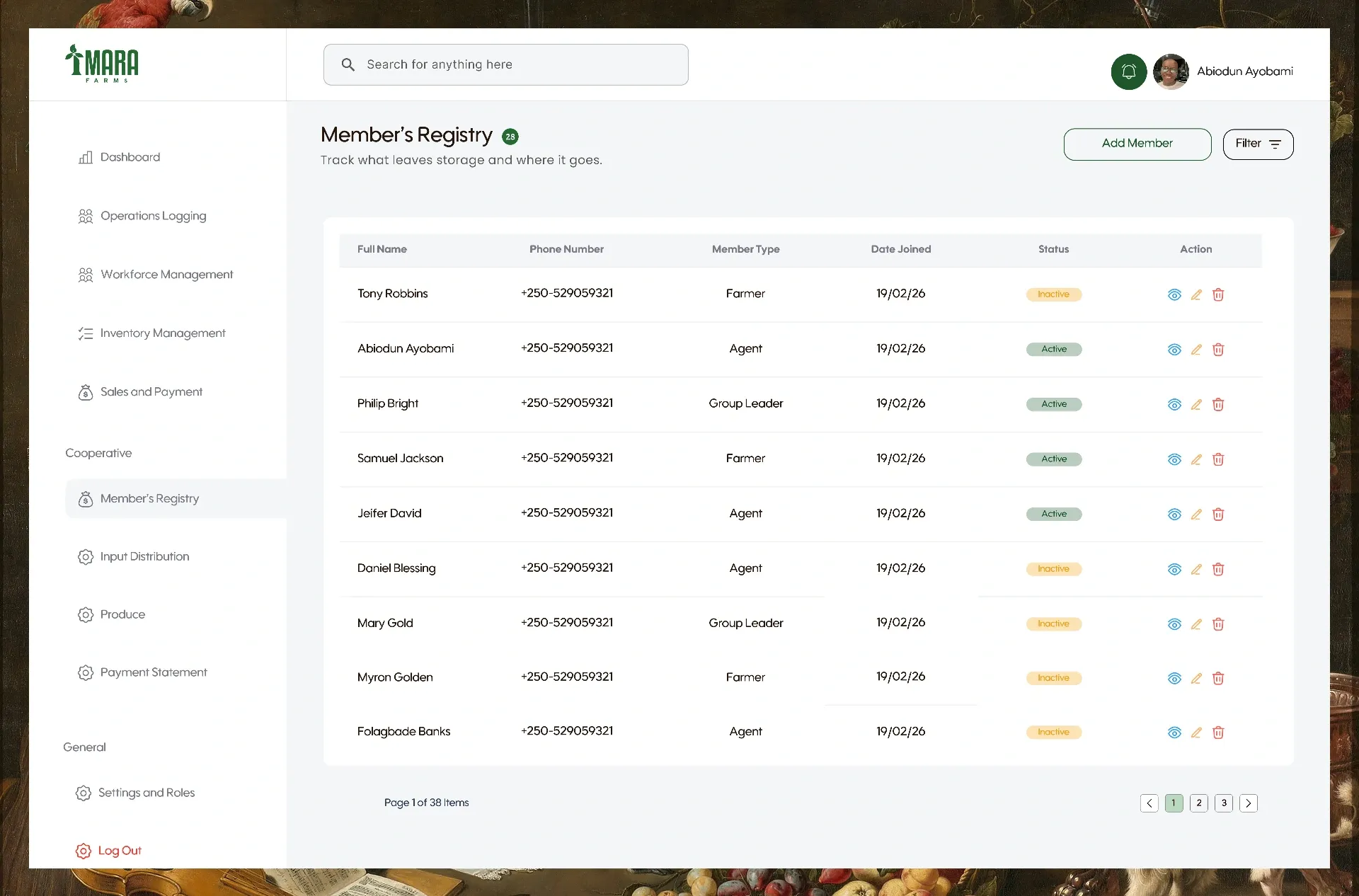Open the Filter dropdown

1258,144
